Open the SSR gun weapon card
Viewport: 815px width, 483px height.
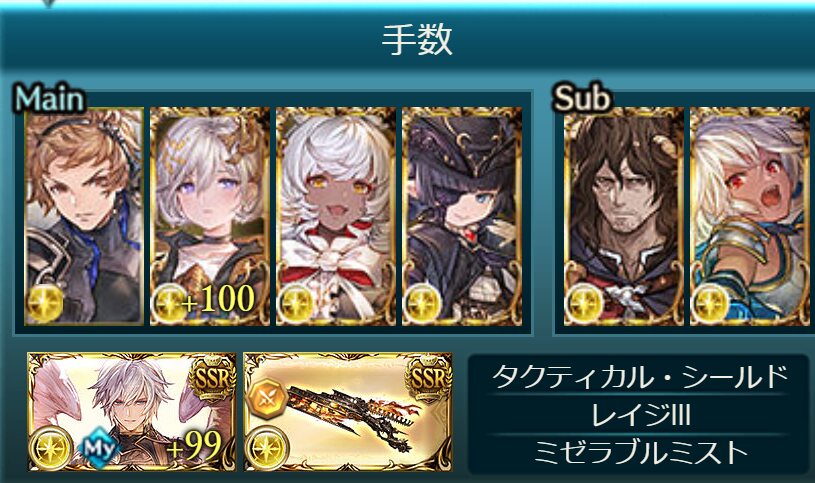[x=348, y=412]
